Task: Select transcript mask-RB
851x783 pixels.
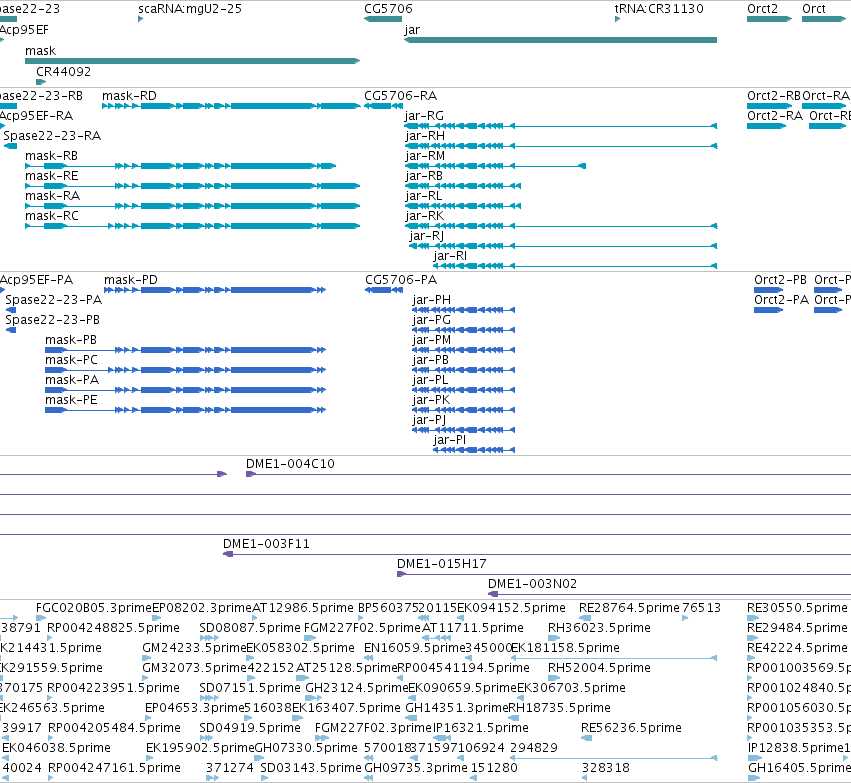Action: click(x=52, y=156)
